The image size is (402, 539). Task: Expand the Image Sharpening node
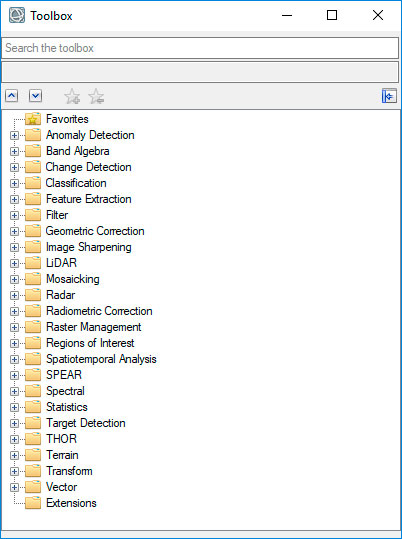pyautogui.click(x=14, y=248)
